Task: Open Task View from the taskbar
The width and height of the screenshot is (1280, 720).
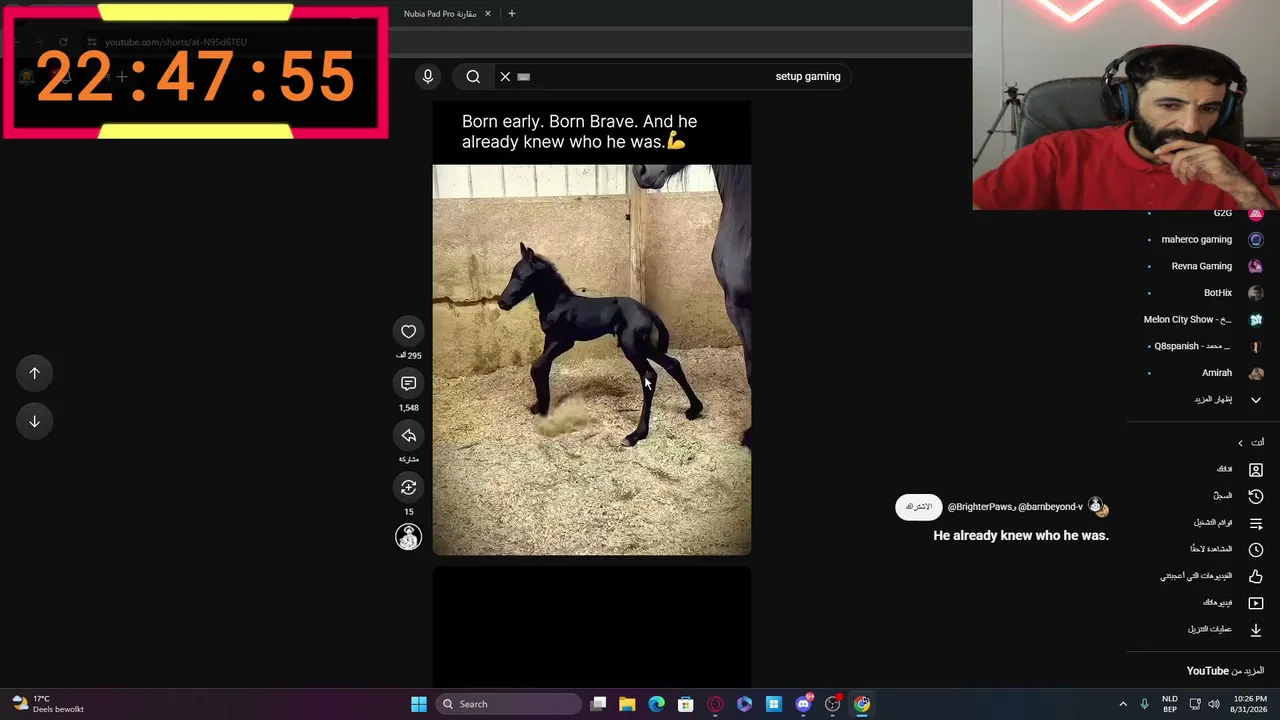Action: tap(598, 704)
